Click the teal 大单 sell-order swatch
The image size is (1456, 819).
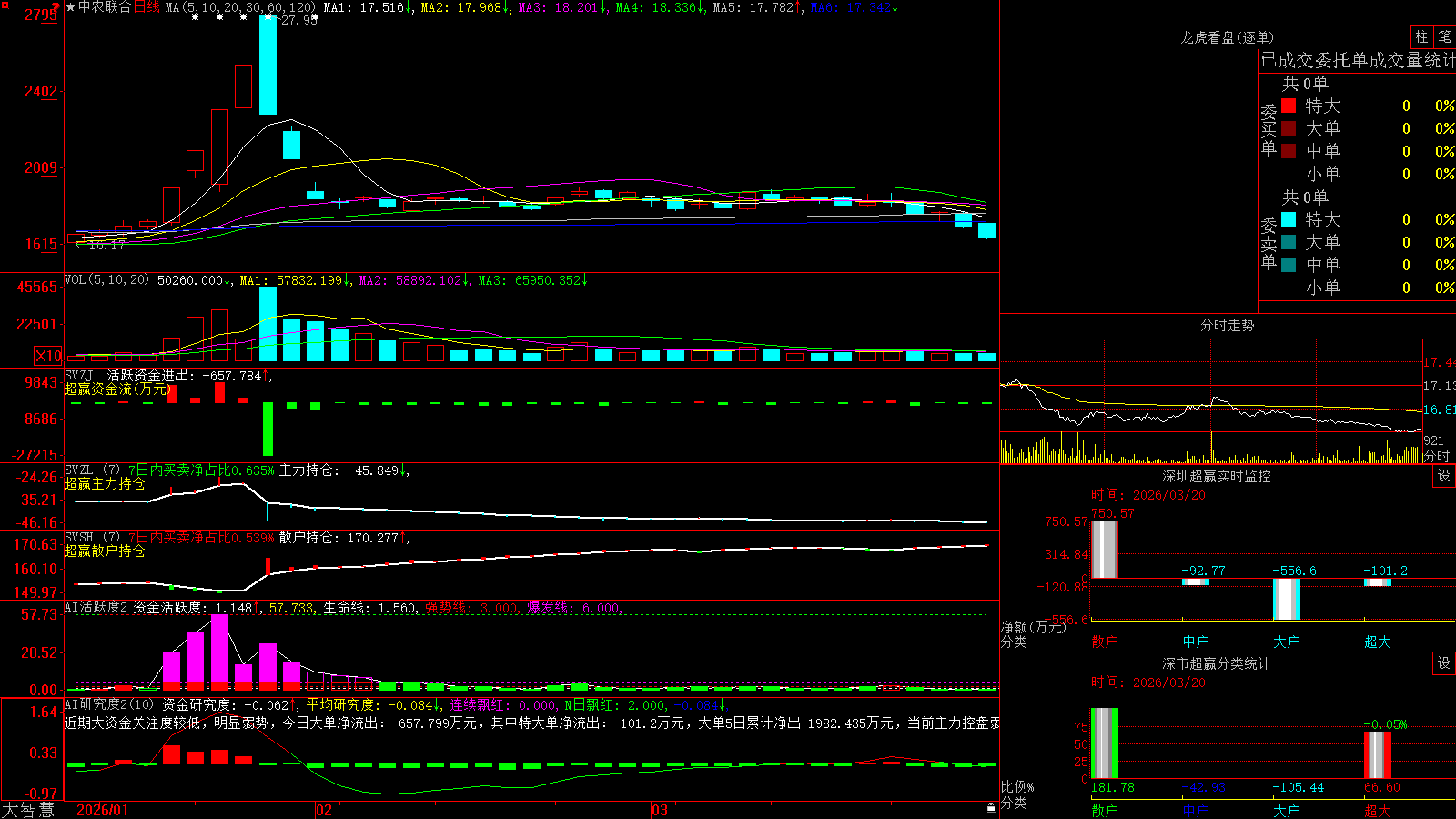point(1289,242)
